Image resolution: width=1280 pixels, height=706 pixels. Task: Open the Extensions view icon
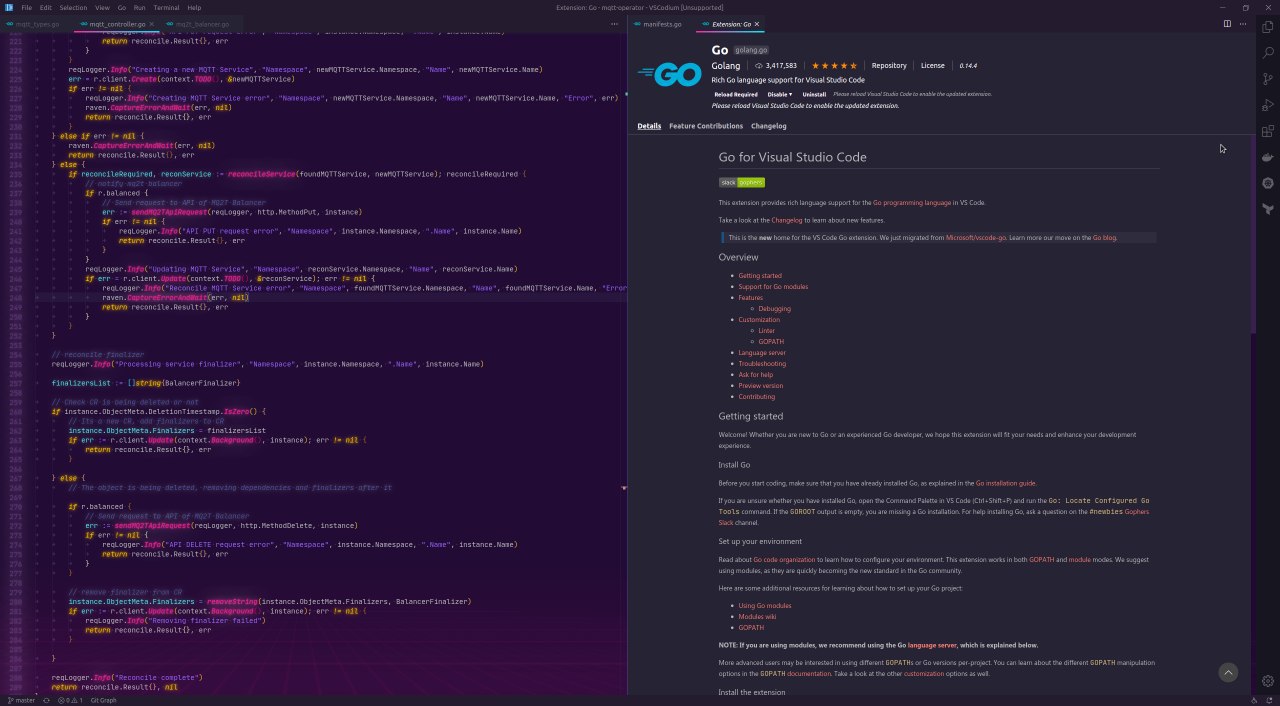click(1268, 131)
